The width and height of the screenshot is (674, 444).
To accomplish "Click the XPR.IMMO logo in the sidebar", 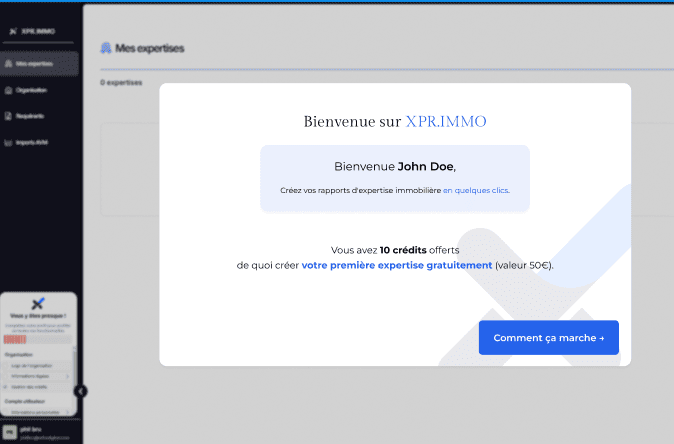I will click(32, 31).
